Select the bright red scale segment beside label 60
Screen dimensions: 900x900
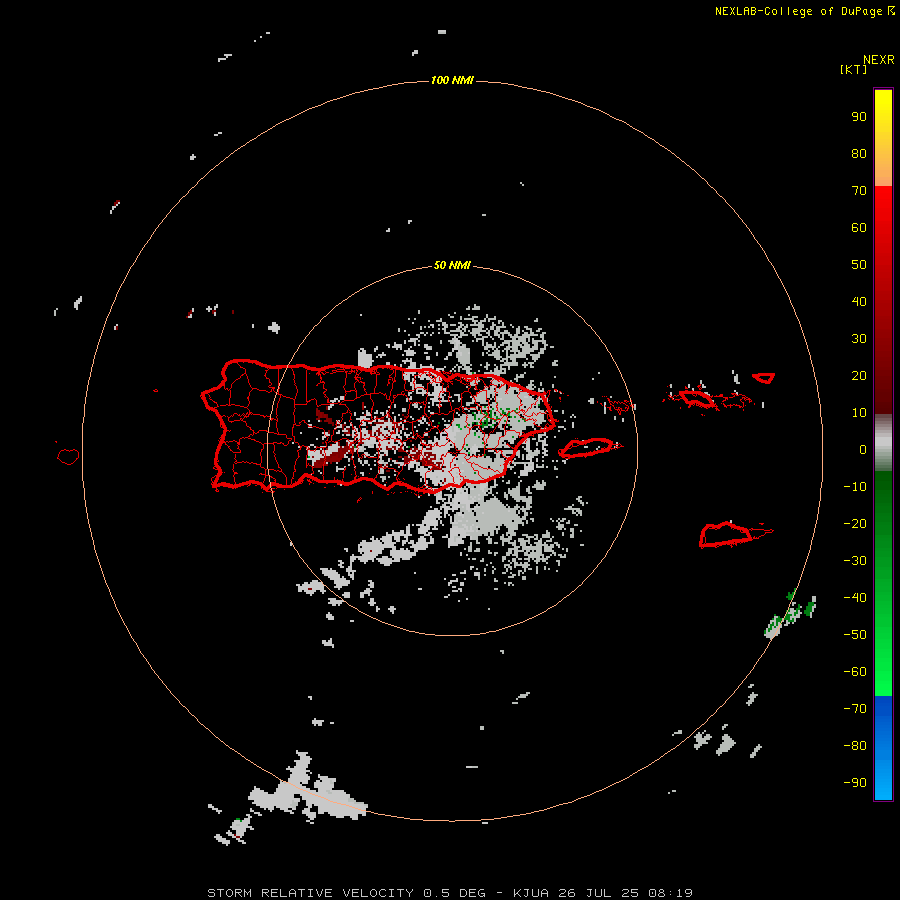[x=883, y=224]
